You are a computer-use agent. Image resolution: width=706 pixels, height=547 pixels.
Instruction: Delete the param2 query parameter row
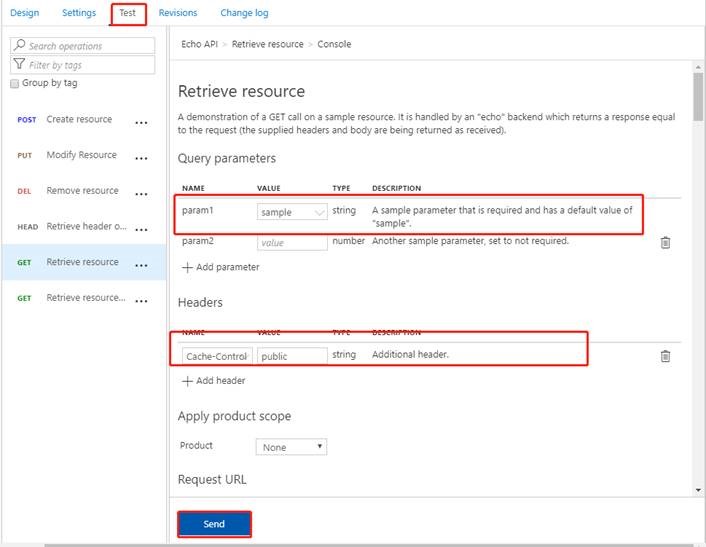tap(665, 242)
